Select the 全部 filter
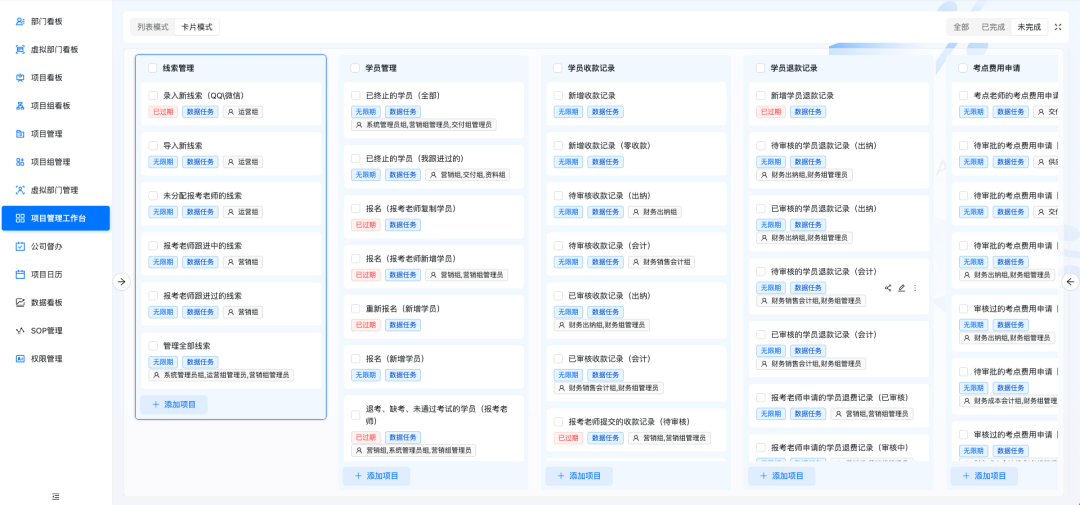 961,27
